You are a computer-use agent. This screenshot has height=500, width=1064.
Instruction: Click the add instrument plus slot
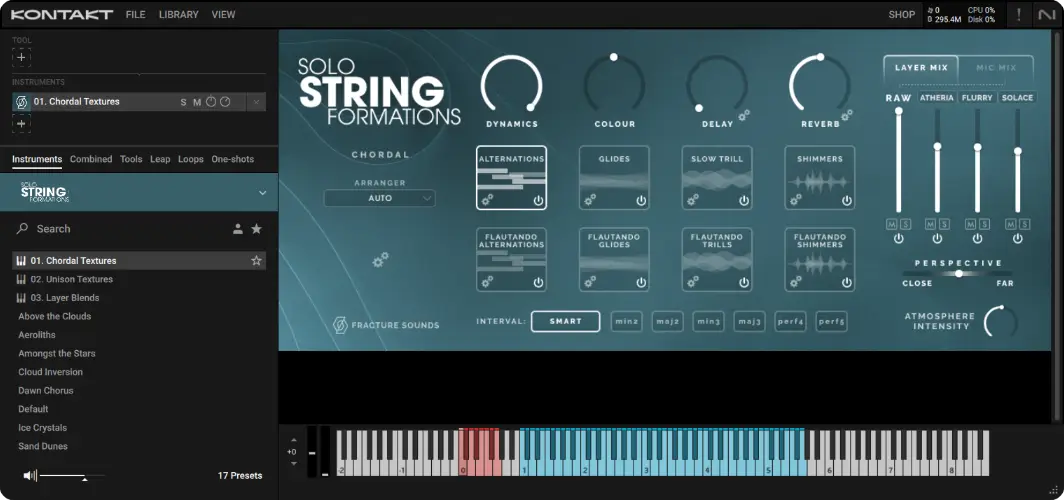coord(22,124)
